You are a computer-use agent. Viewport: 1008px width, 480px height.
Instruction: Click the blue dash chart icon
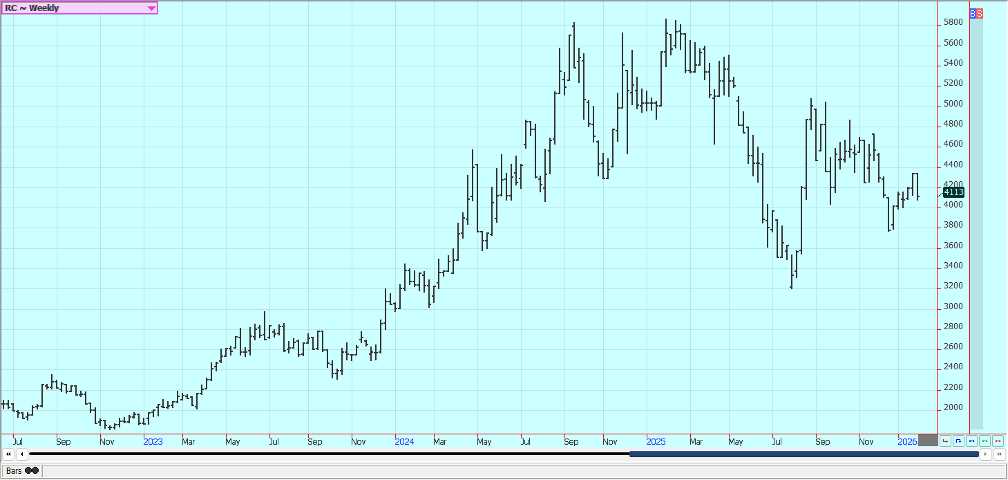point(972,441)
